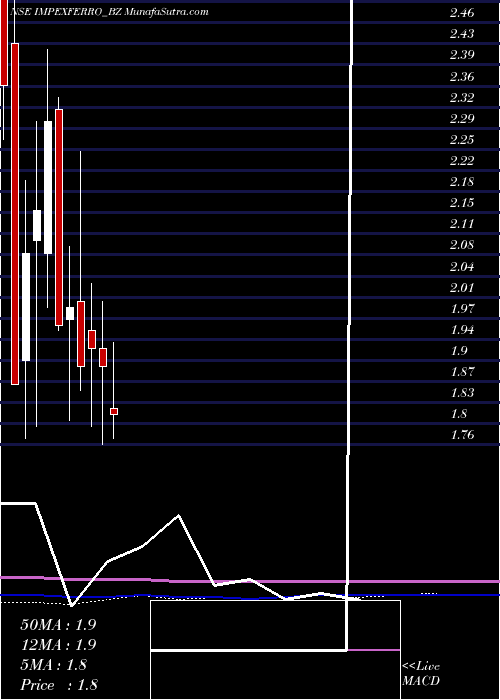Click the 2.32 price axis label
500x700 pixels.
pyautogui.click(x=462, y=97)
